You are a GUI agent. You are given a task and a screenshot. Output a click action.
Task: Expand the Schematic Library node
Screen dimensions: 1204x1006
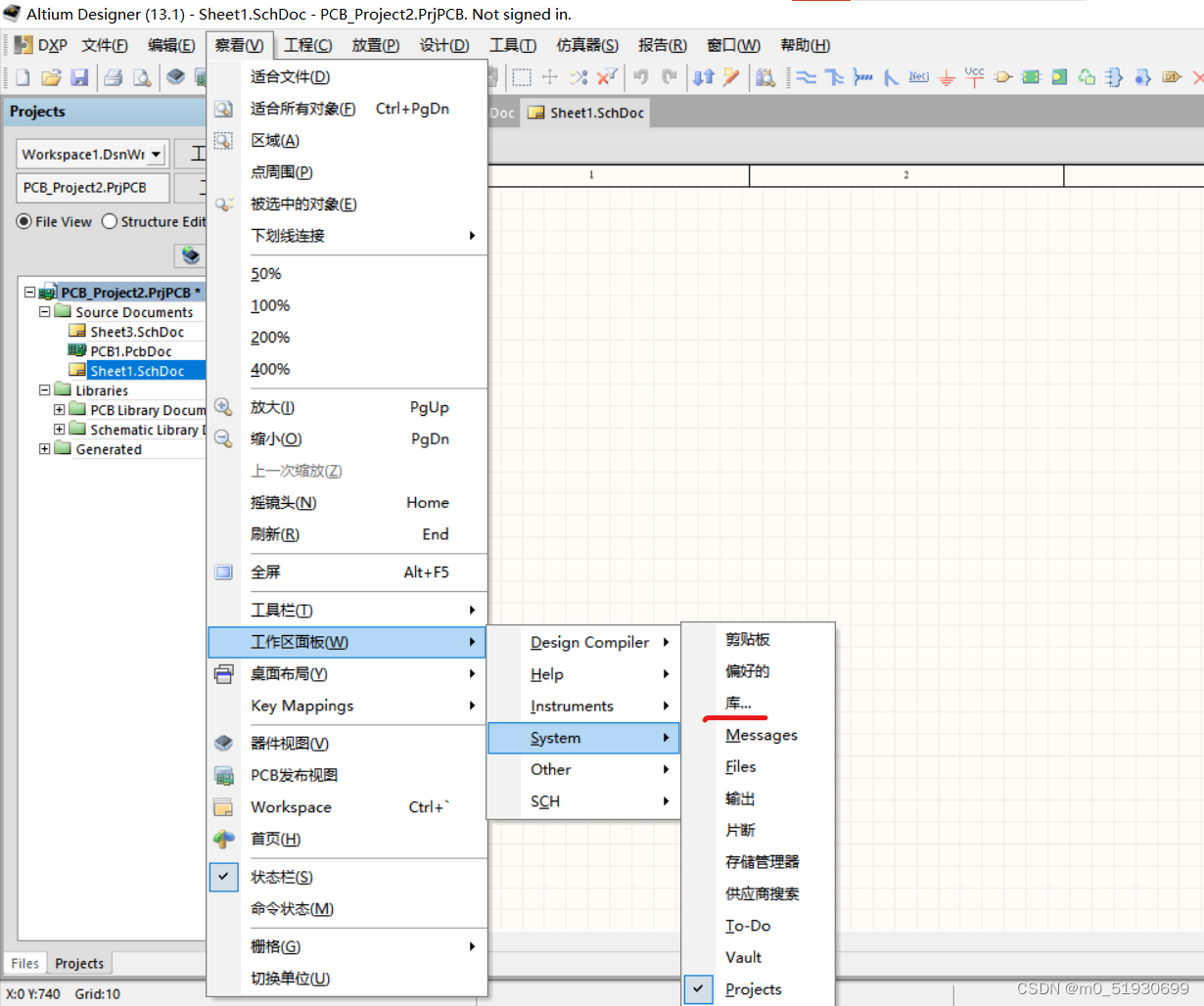(59, 430)
